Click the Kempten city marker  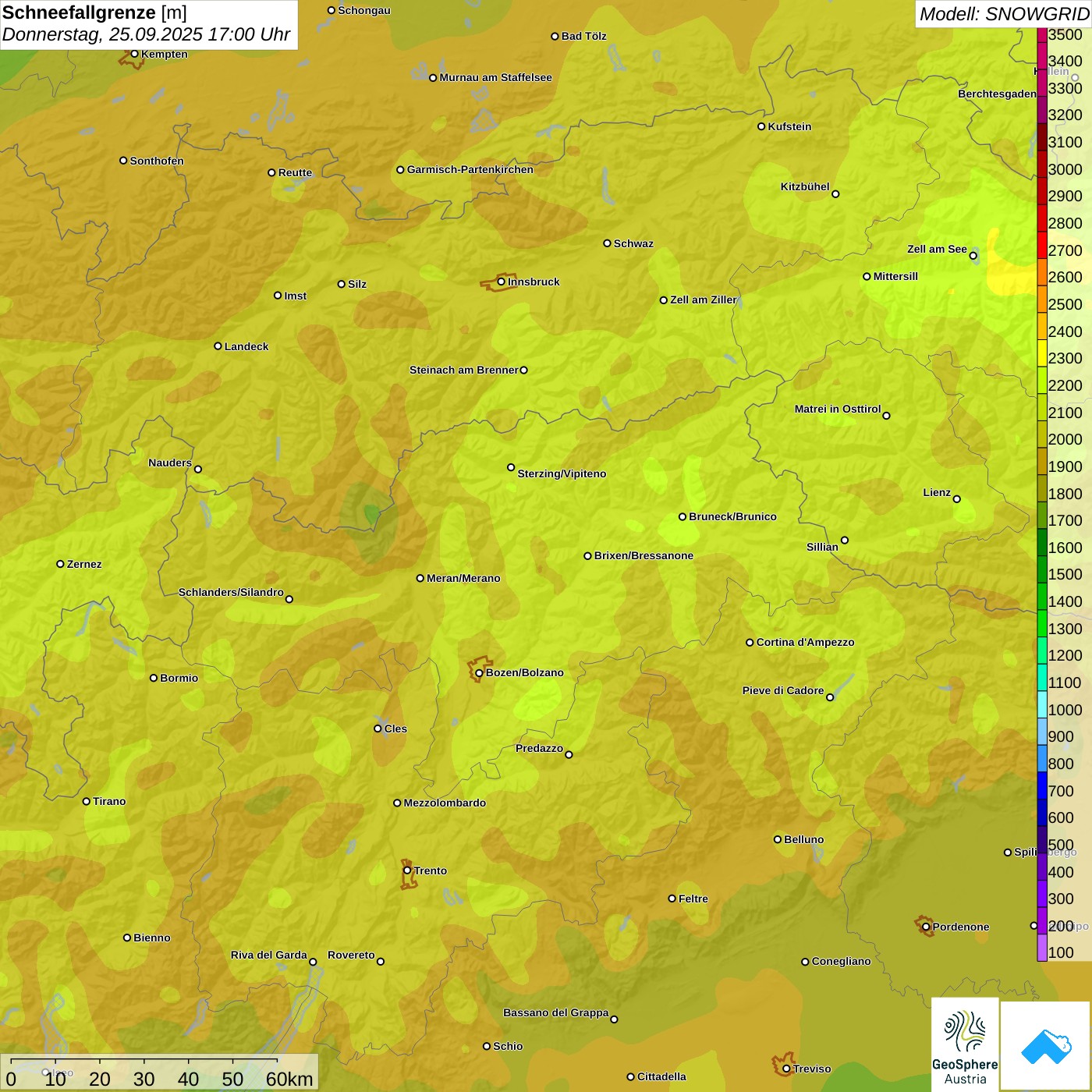pyautogui.click(x=134, y=54)
